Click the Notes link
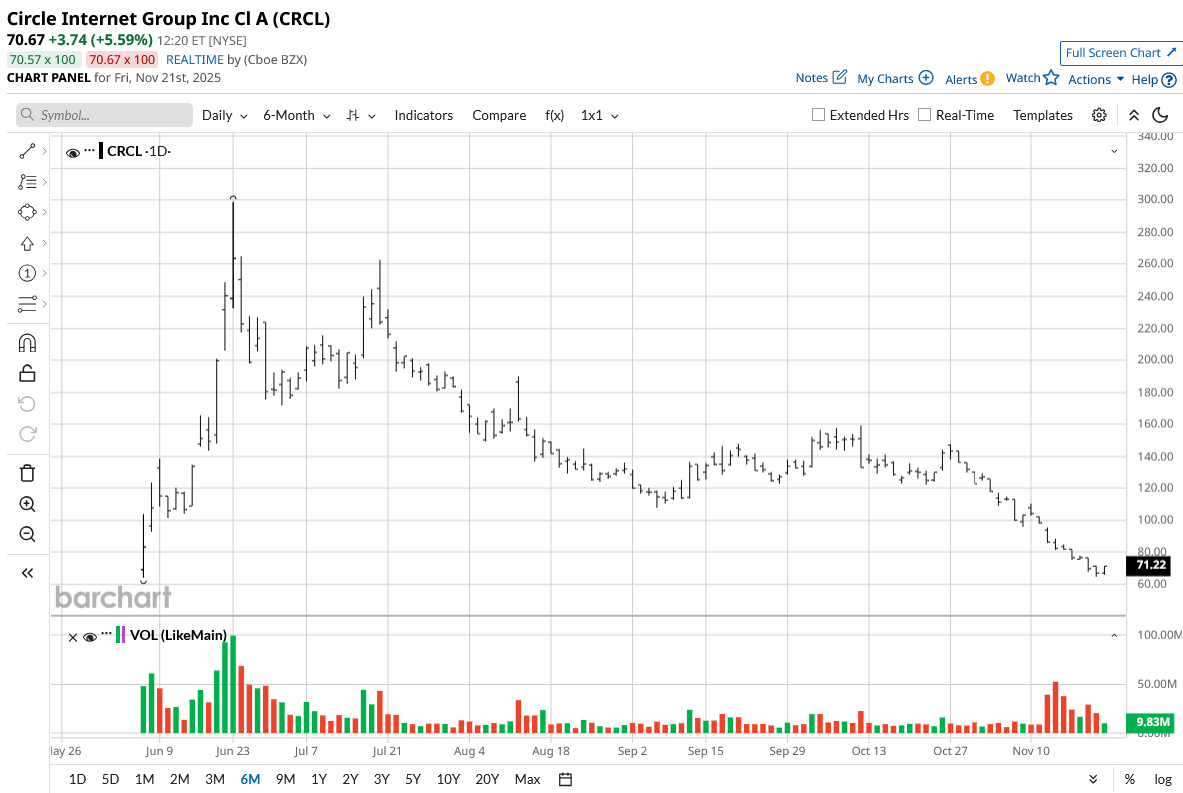The image size is (1183, 793). point(812,78)
